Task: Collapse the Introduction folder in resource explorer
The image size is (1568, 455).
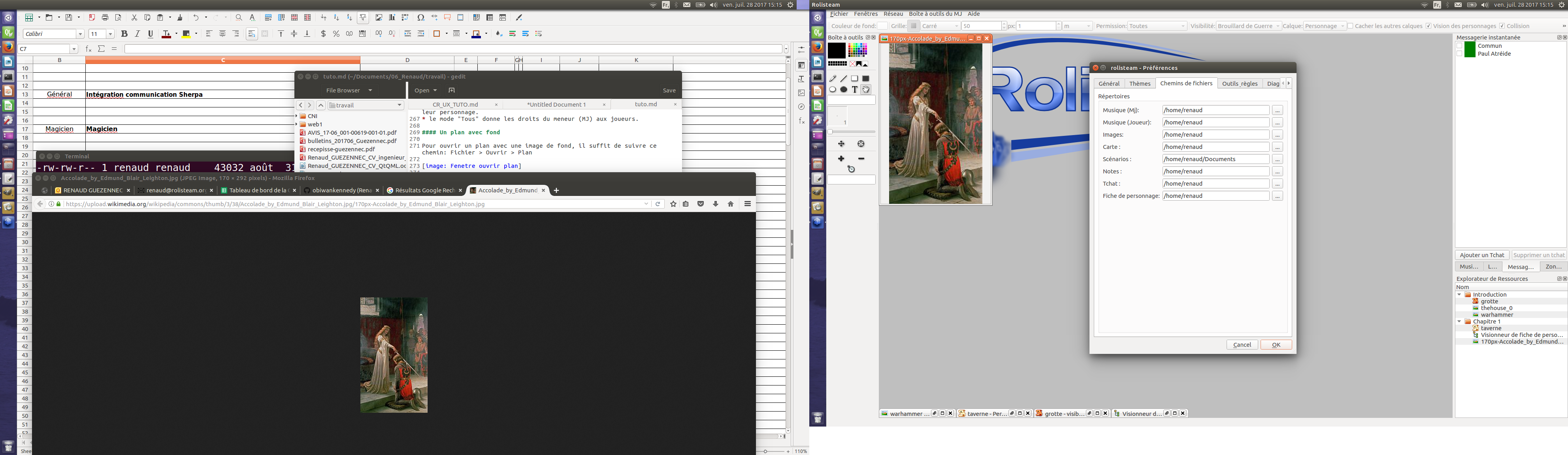Action: [1459, 294]
